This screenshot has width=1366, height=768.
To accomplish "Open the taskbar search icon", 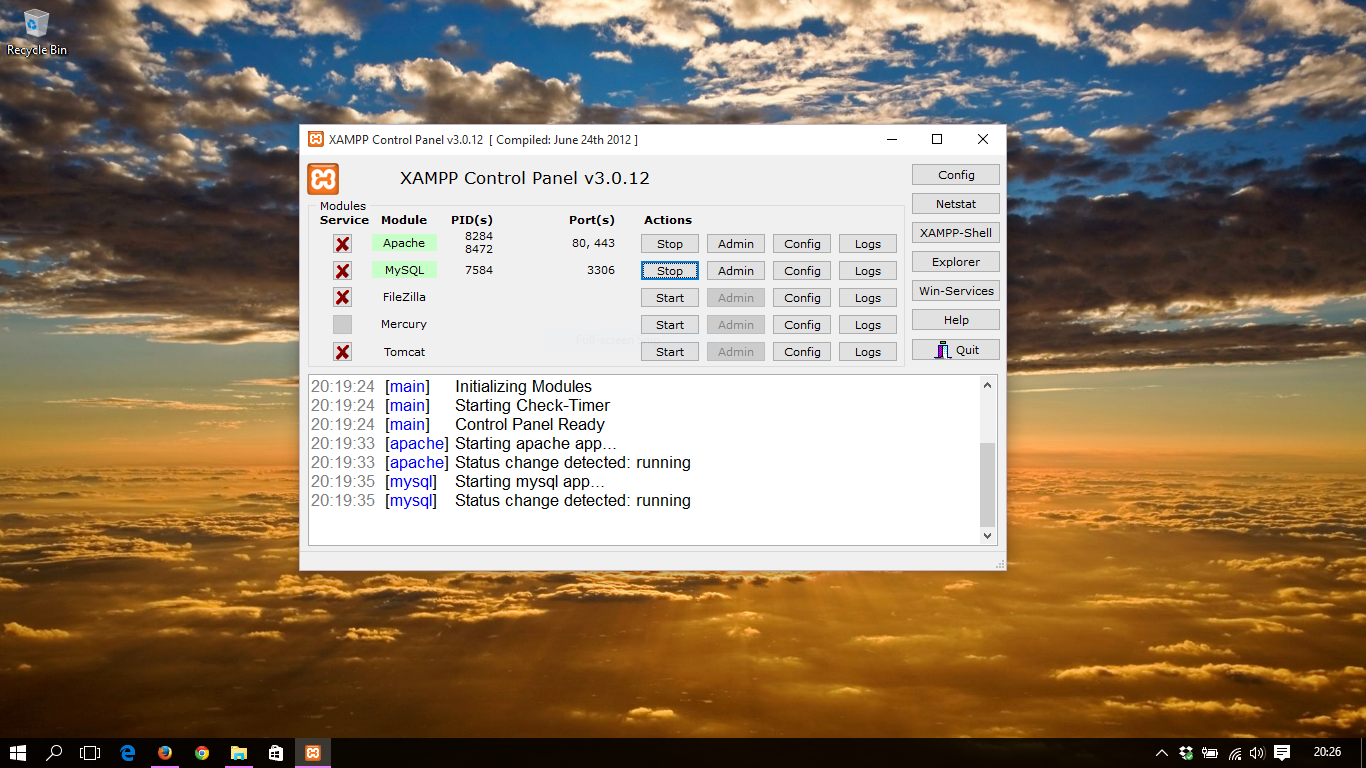I will (x=55, y=753).
